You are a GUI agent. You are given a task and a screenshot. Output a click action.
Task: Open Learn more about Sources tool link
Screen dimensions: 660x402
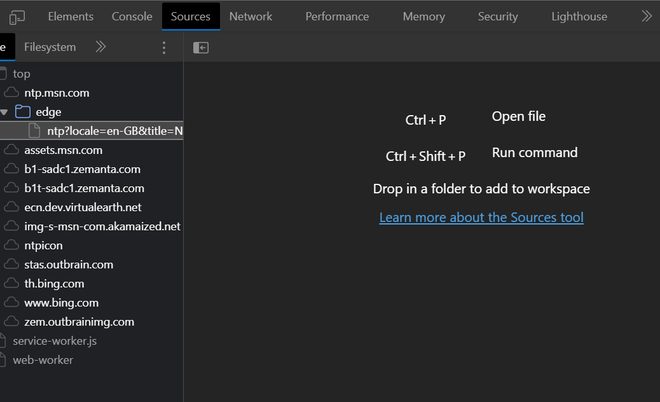481,217
